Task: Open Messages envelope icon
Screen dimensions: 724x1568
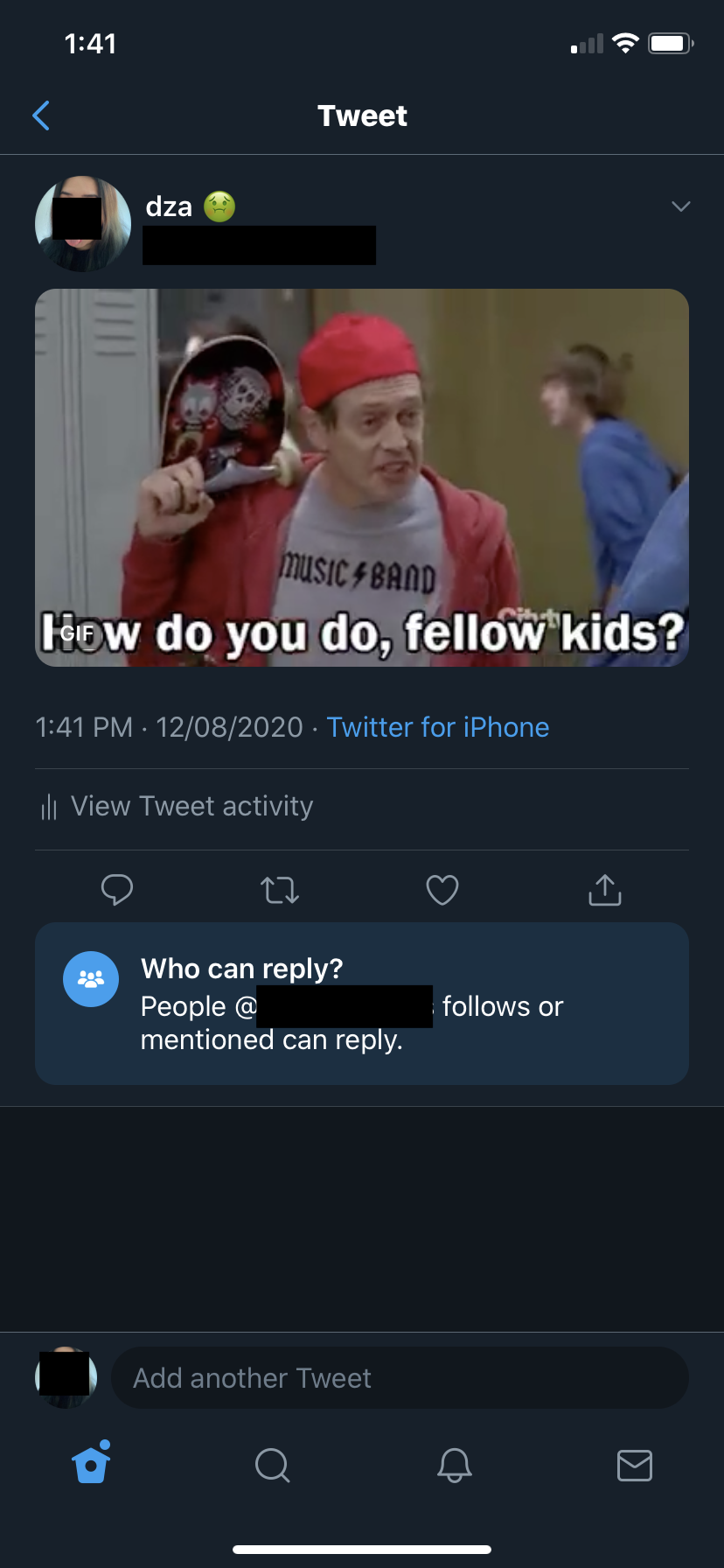Action: pos(635,1465)
